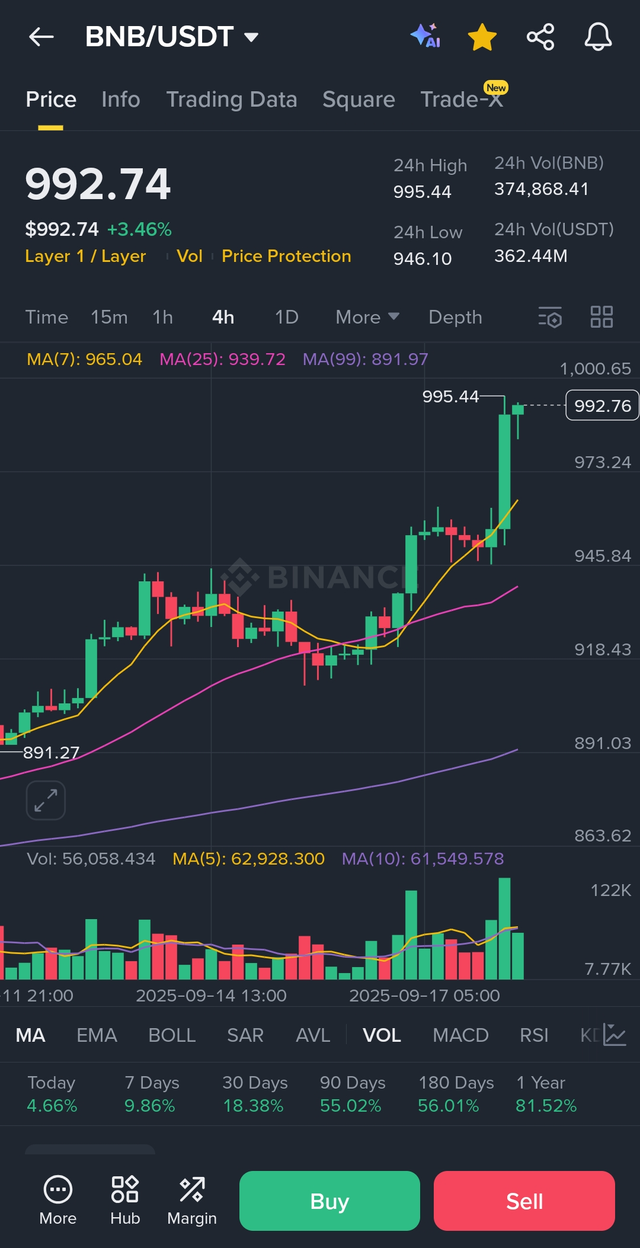The height and width of the screenshot is (1248, 640).
Task: Tap the 90 Days 55.02% performance
Action: click(x=353, y=1094)
